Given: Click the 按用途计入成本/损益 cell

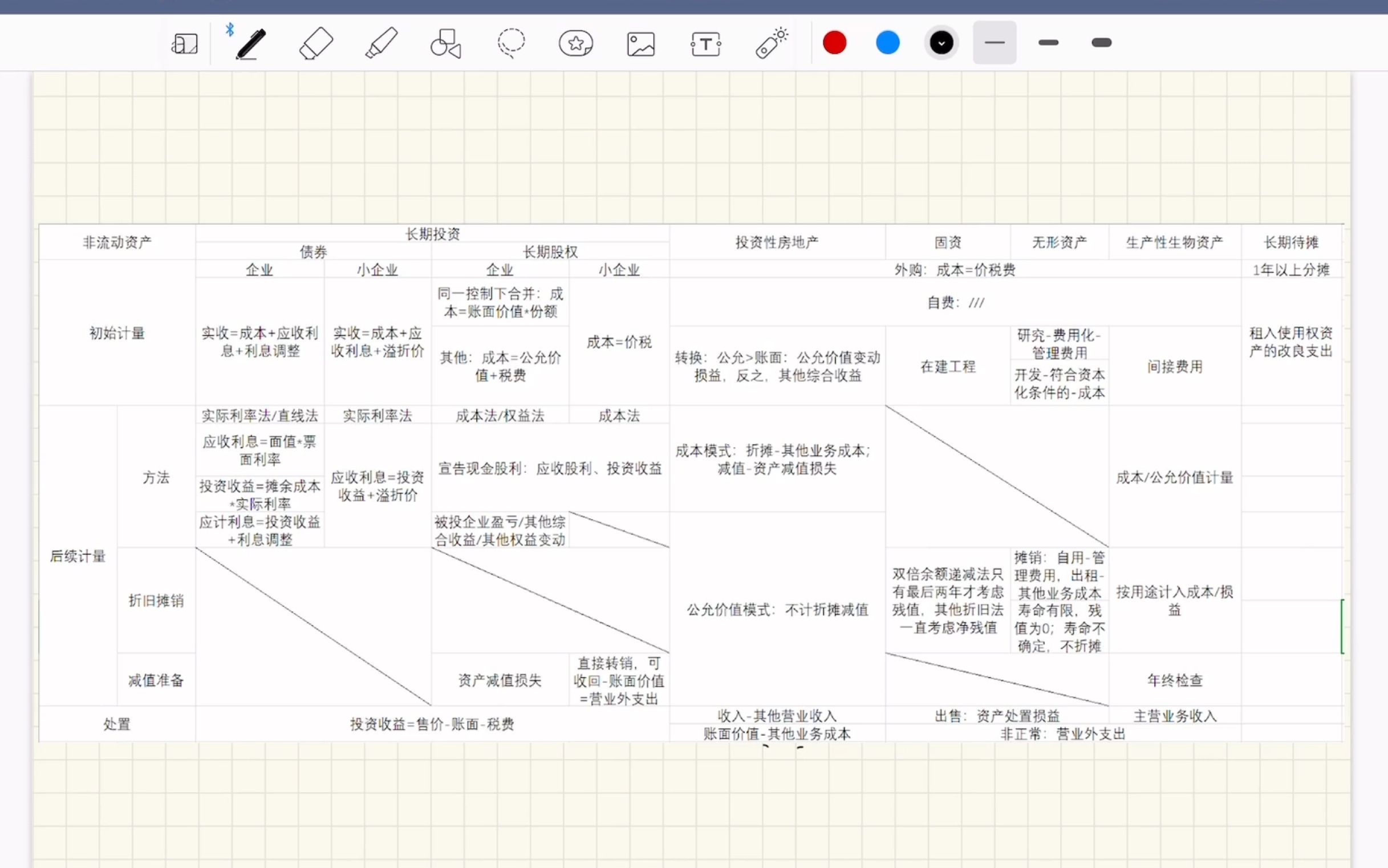Looking at the screenshot, I should [x=1175, y=601].
